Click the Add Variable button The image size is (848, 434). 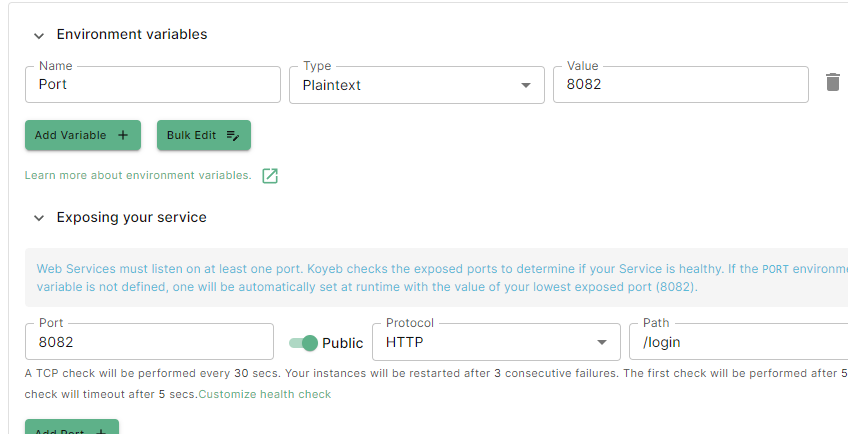coord(82,135)
